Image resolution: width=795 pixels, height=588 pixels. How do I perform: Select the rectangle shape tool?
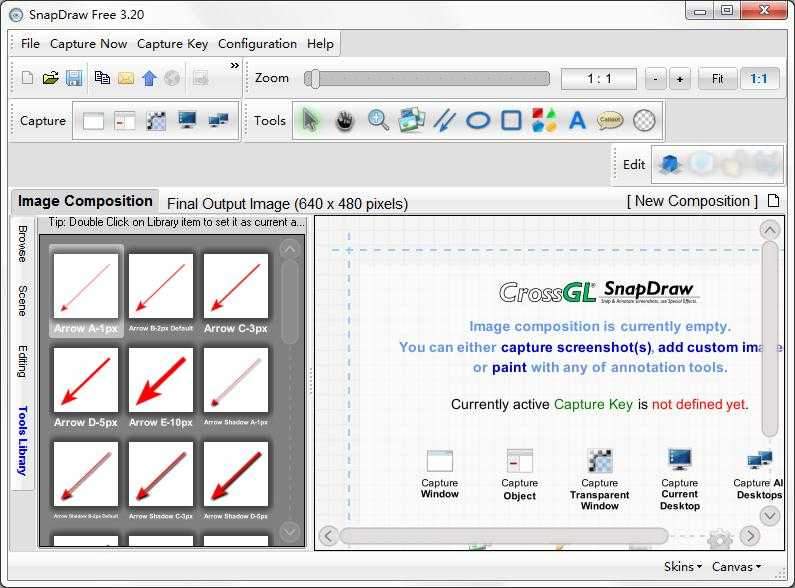click(x=511, y=121)
